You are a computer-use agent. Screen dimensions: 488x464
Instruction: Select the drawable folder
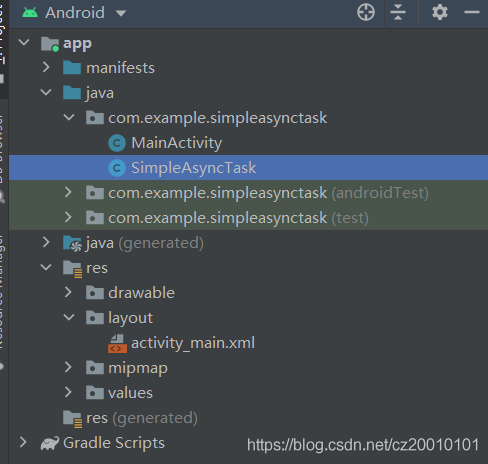point(141,293)
